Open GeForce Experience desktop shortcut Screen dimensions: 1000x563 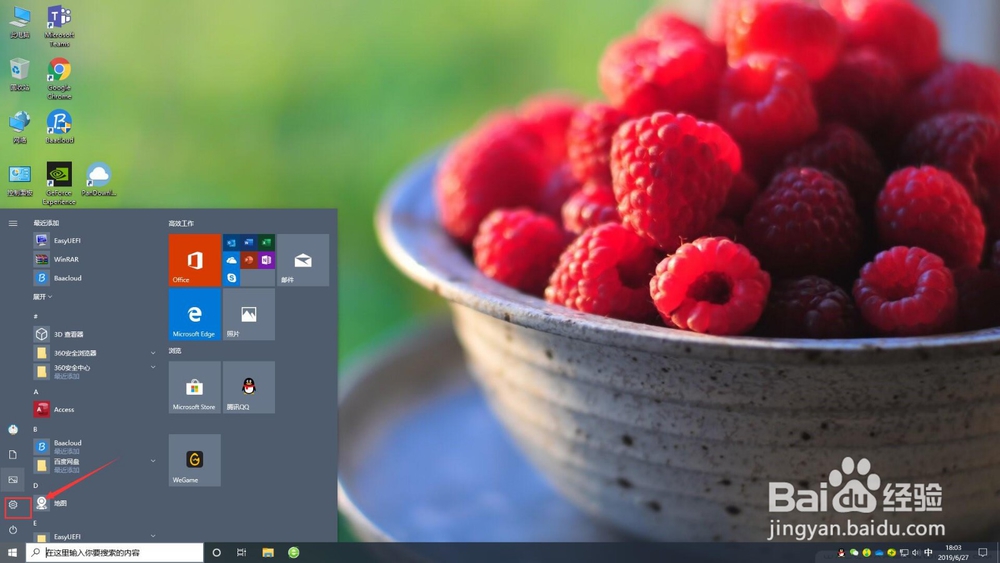[x=59, y=184]
